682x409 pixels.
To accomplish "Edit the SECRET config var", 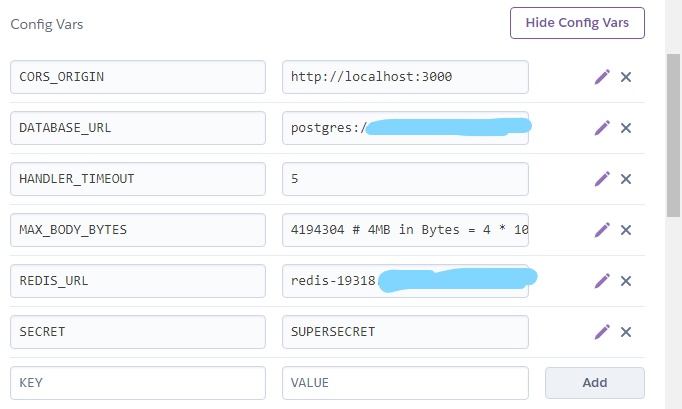I will pos(602,332).
